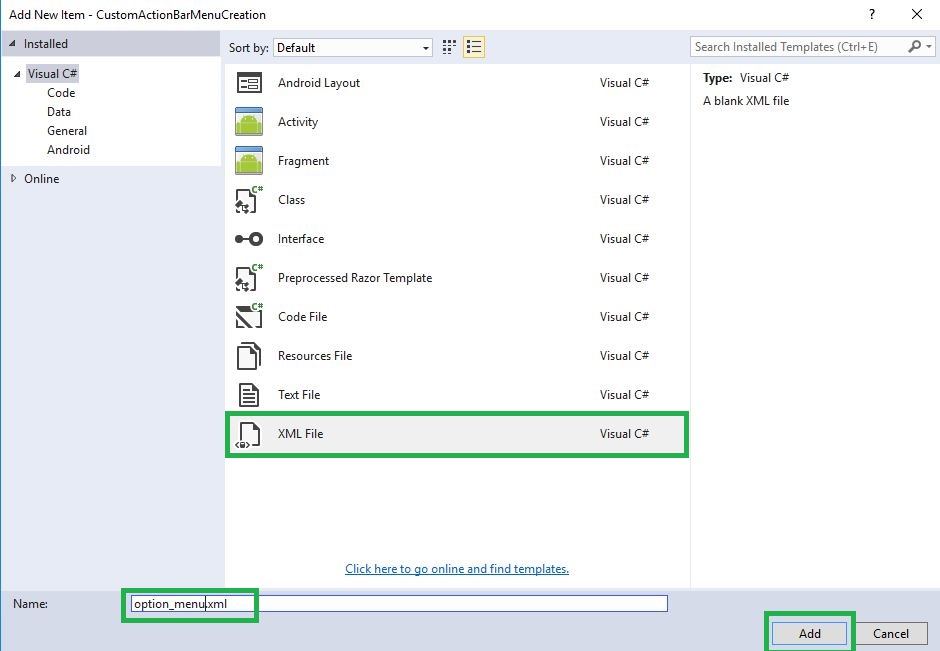The image size is (940, 651).
Task: Select the Activity template name
Action: point(298,122)
